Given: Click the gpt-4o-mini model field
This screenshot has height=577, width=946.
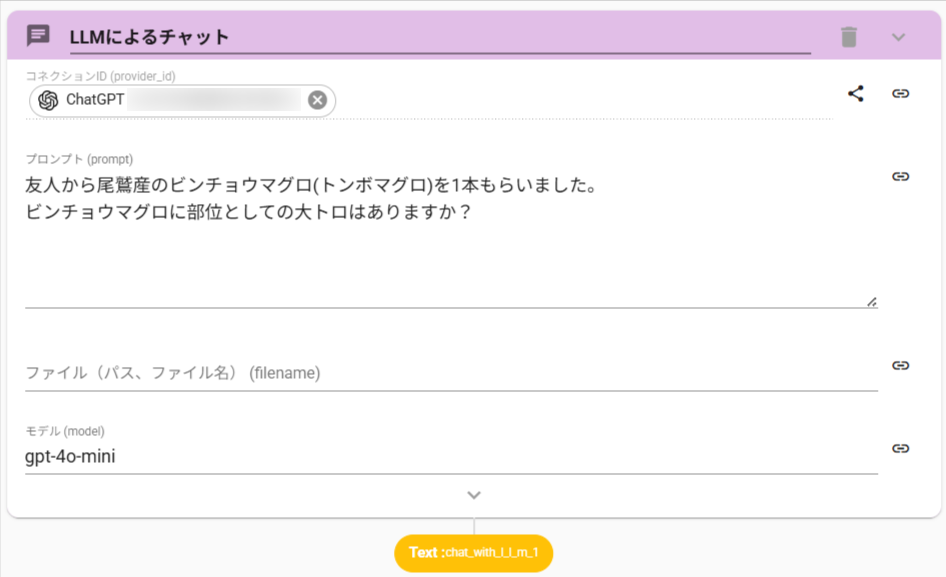Looking at the screenshot, I should click(x=450, y=457).
